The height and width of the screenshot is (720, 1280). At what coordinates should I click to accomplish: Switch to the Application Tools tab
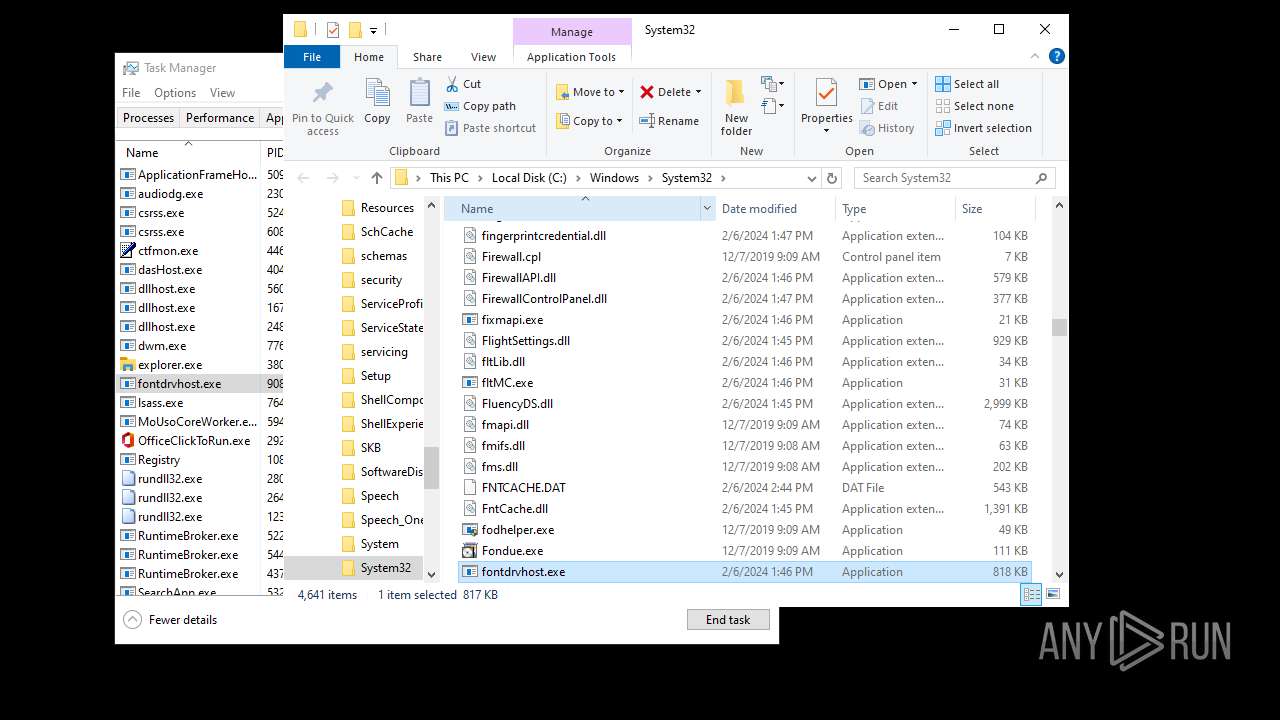tap(571, 57)
